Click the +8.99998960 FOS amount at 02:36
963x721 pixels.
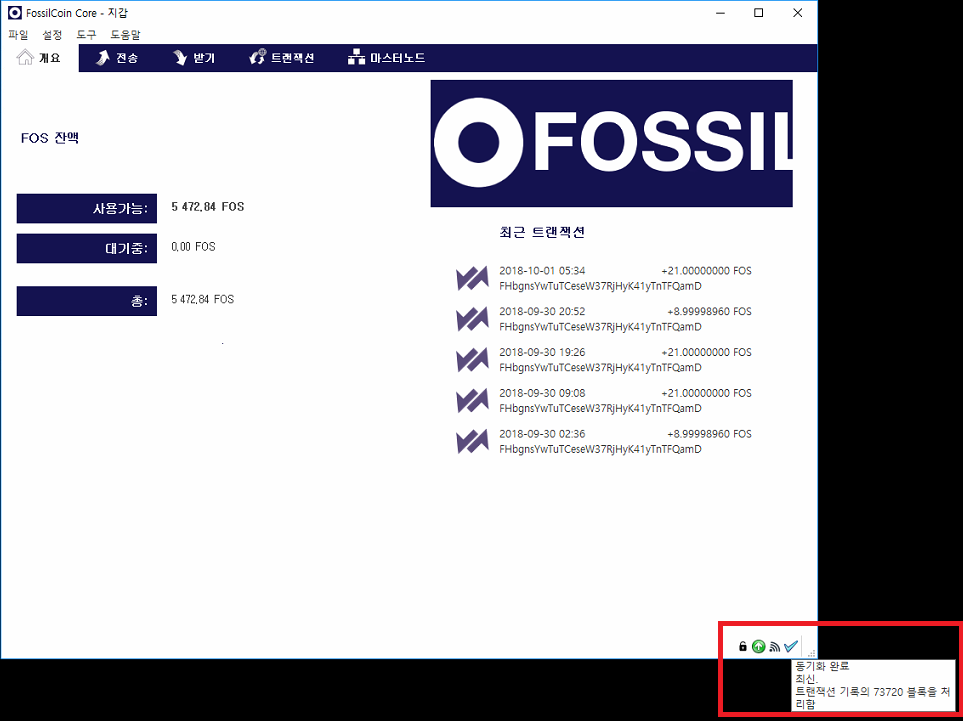709,434
